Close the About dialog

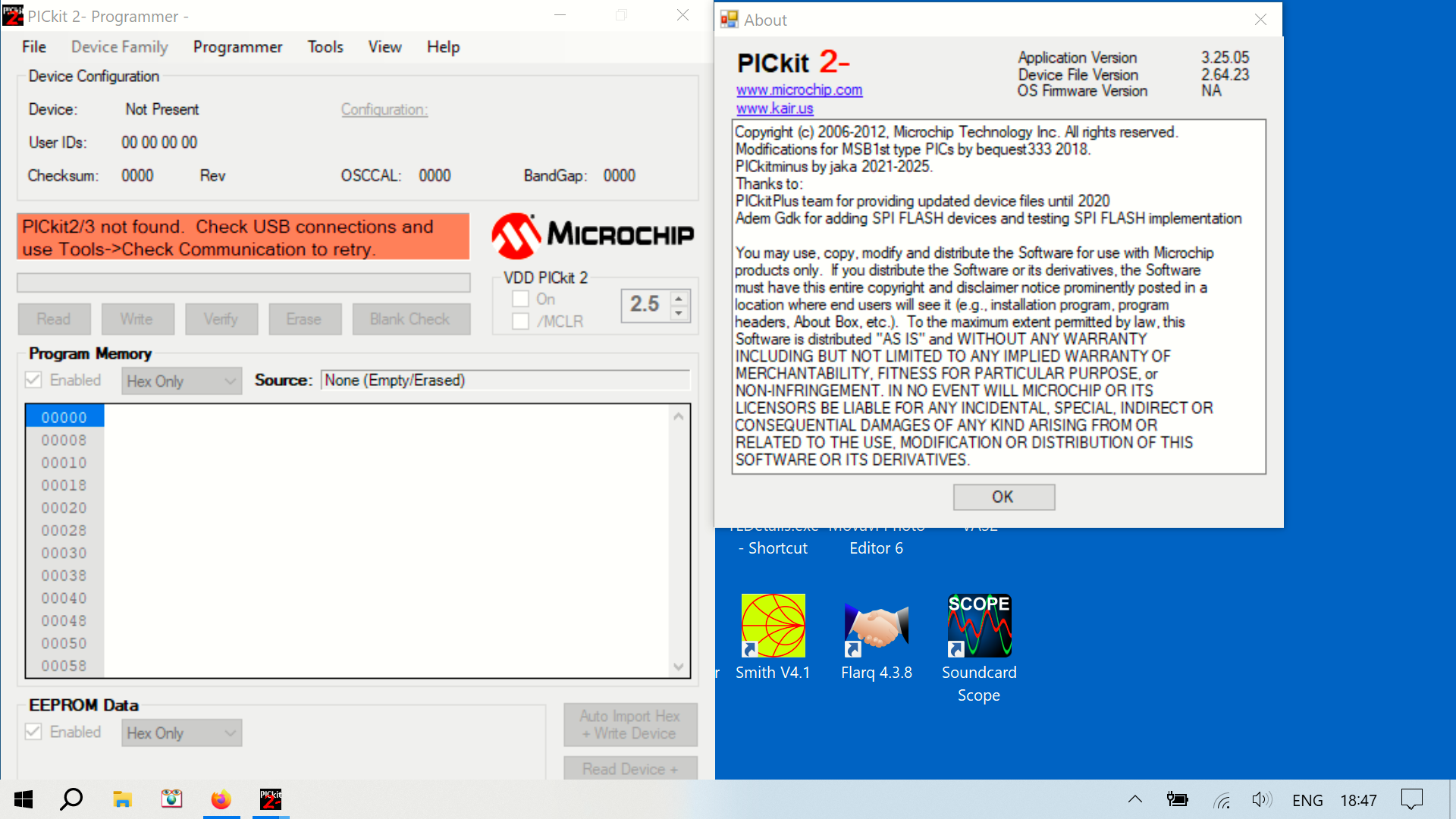pos(1260,20)
